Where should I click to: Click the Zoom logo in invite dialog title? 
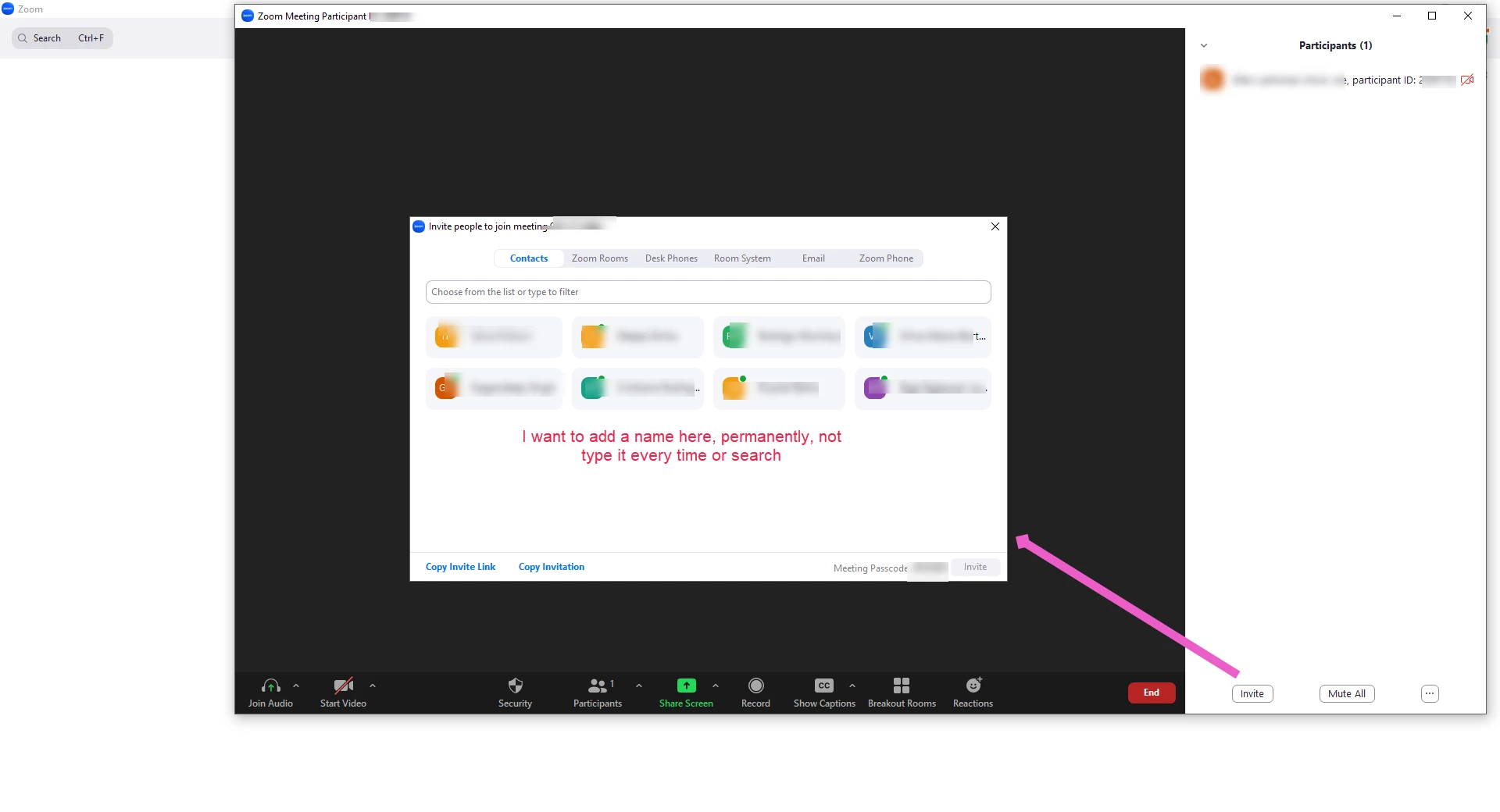(x=419, y=226)
